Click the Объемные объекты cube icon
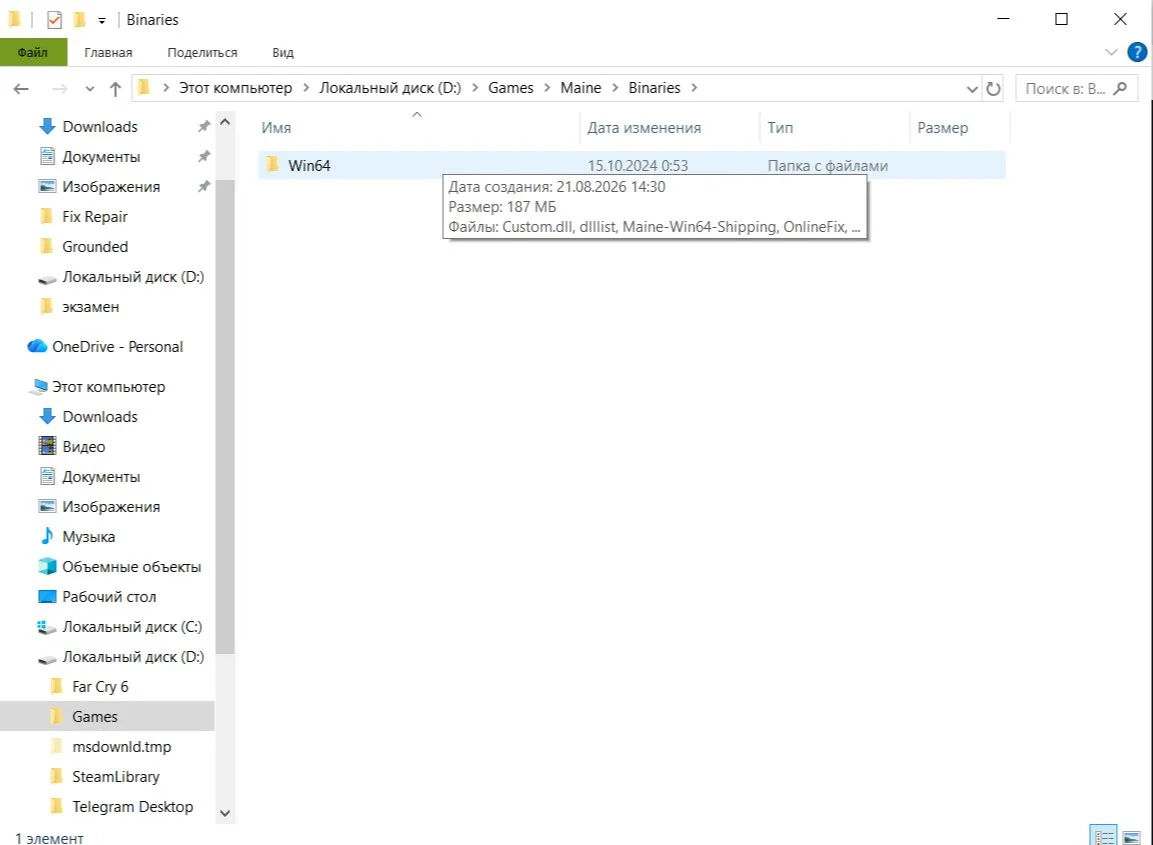1153x845 pixels. [x=47, y=566]
